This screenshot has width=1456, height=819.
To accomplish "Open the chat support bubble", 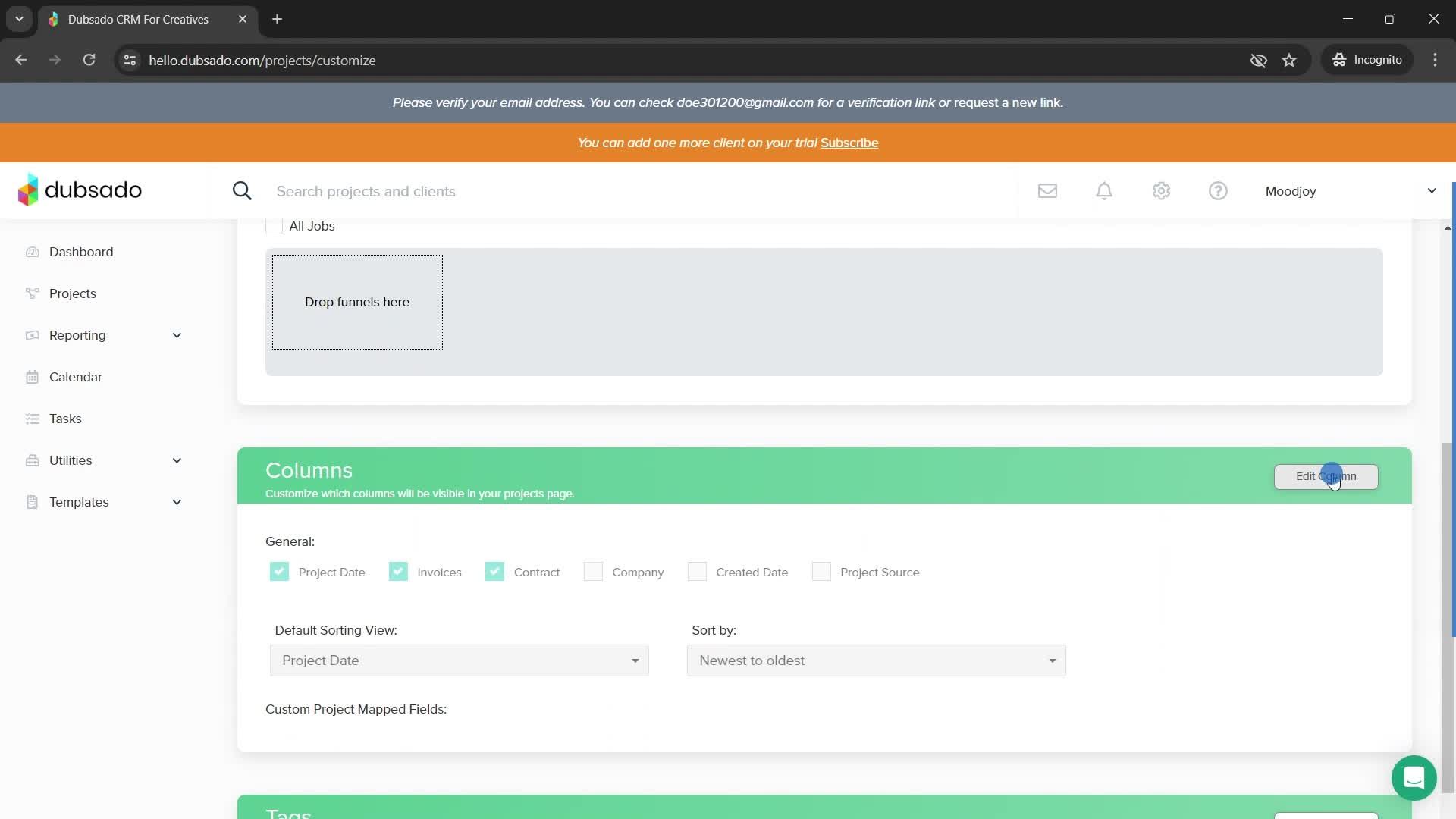I will tap(1414, 778).
